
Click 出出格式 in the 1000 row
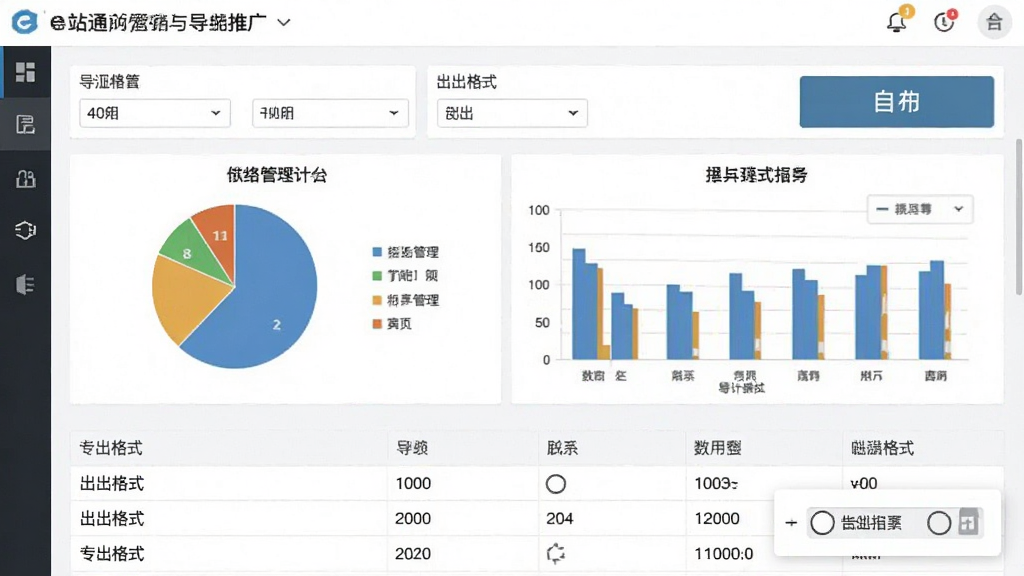(112, 483)
